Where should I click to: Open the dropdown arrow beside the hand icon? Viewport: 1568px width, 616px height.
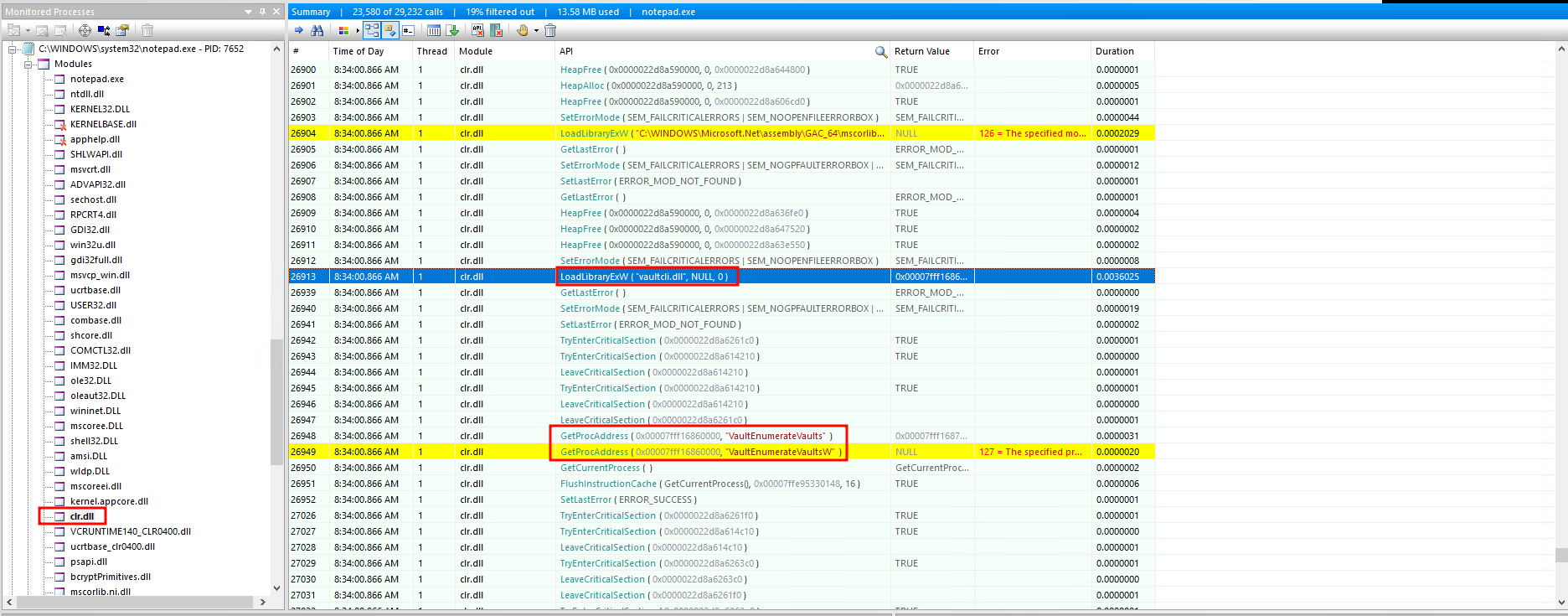[x=536, y=30]
